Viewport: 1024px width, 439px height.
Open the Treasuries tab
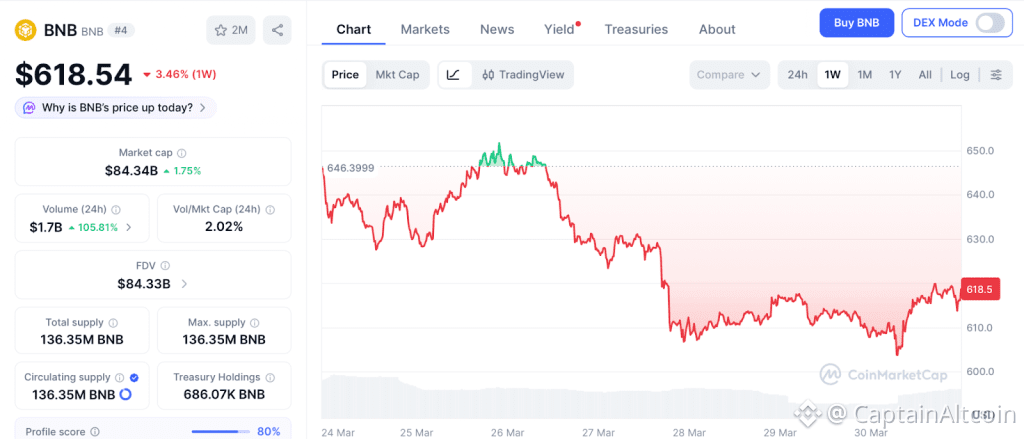point(636,29)
